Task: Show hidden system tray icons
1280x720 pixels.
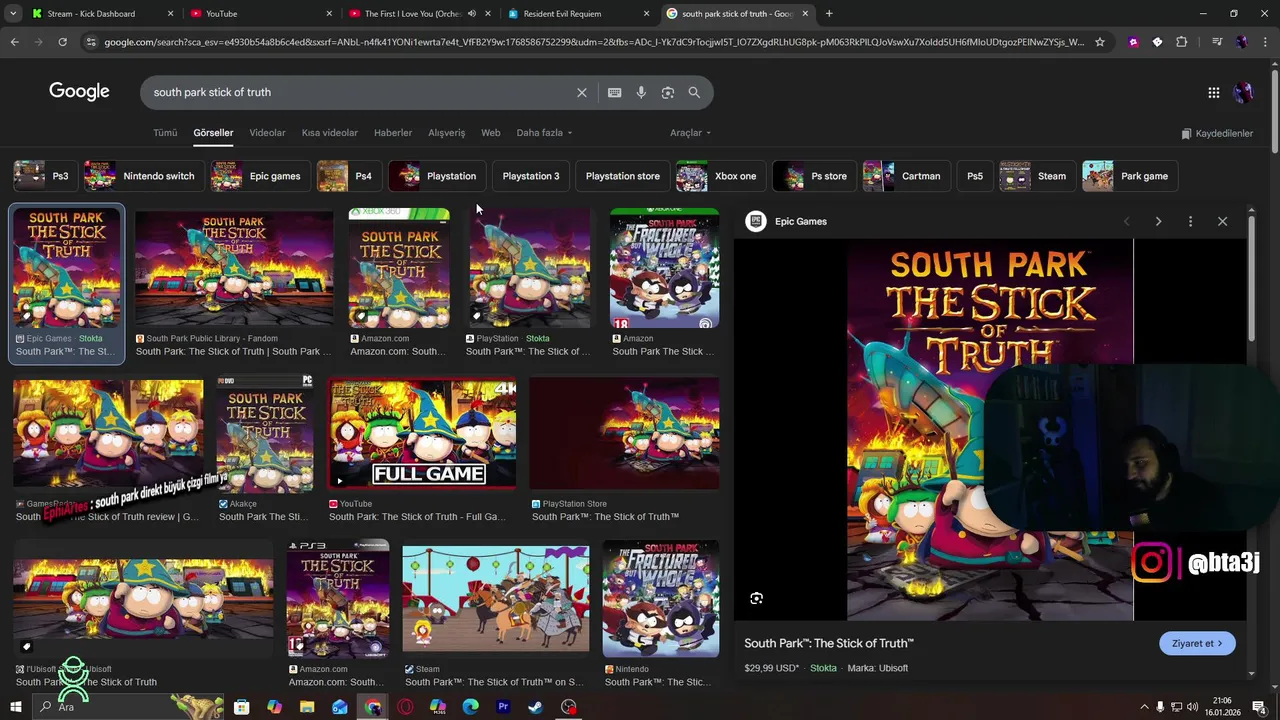Action: (1145, 707)
